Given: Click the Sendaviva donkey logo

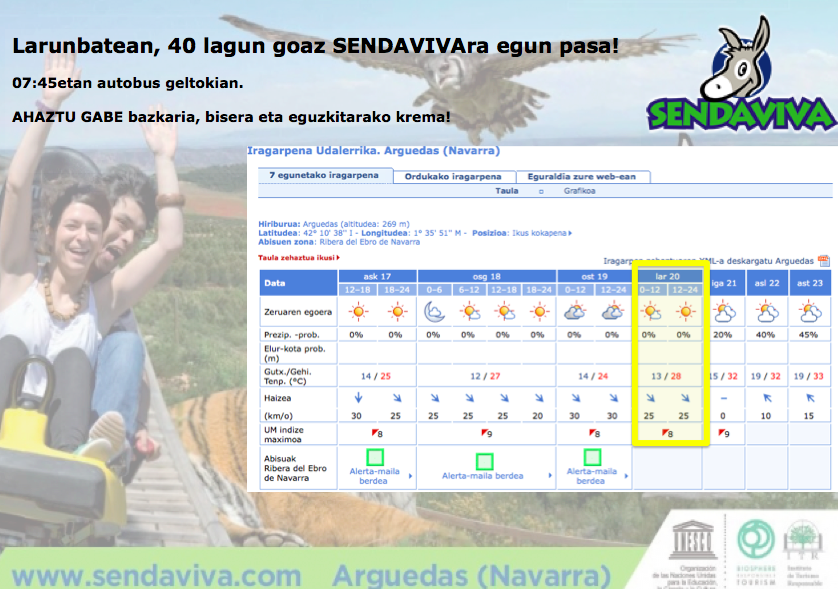Looking at the screenshot, I should (740, 75).
